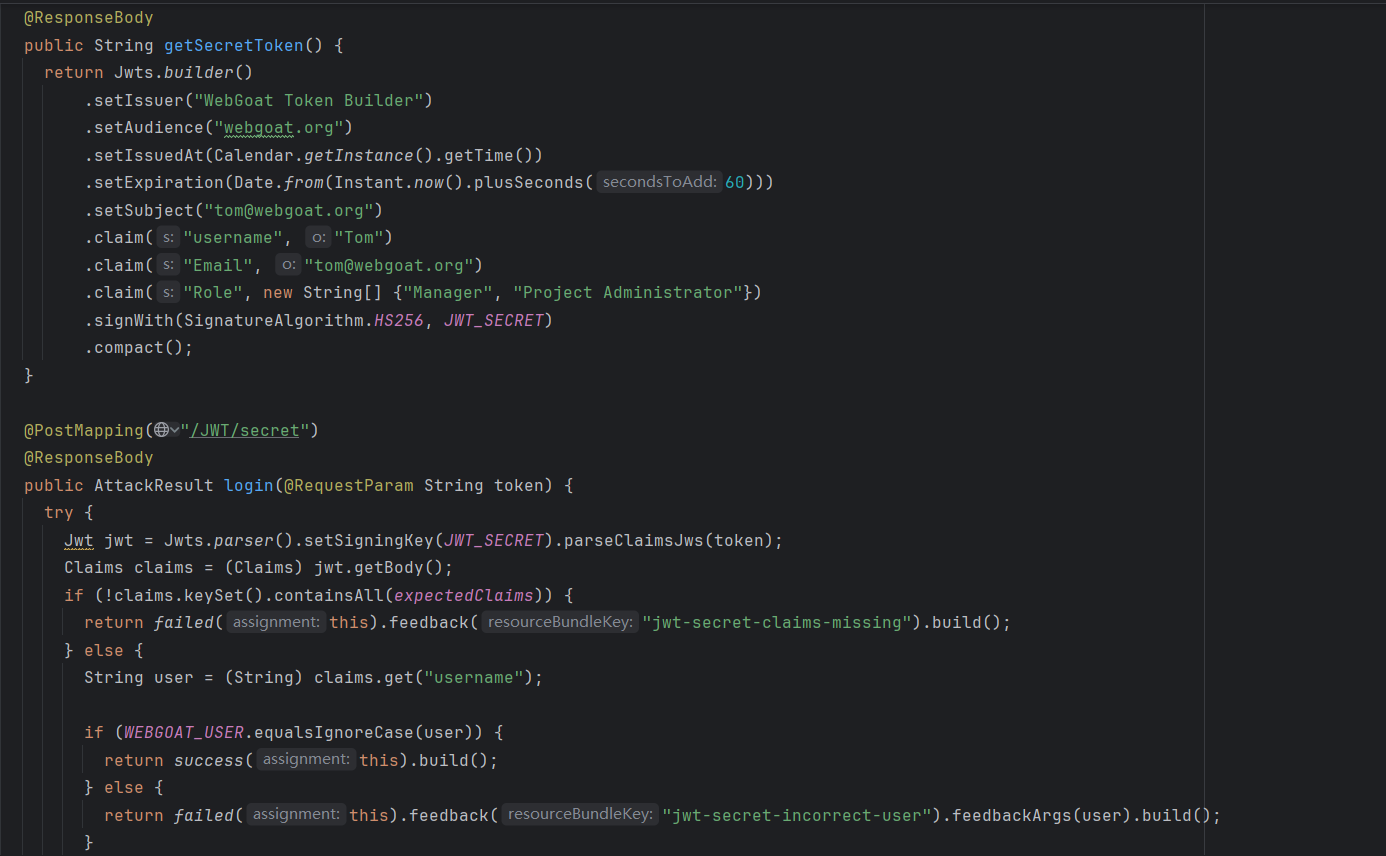Click the @RequestParam annotation

click(349, 485)
